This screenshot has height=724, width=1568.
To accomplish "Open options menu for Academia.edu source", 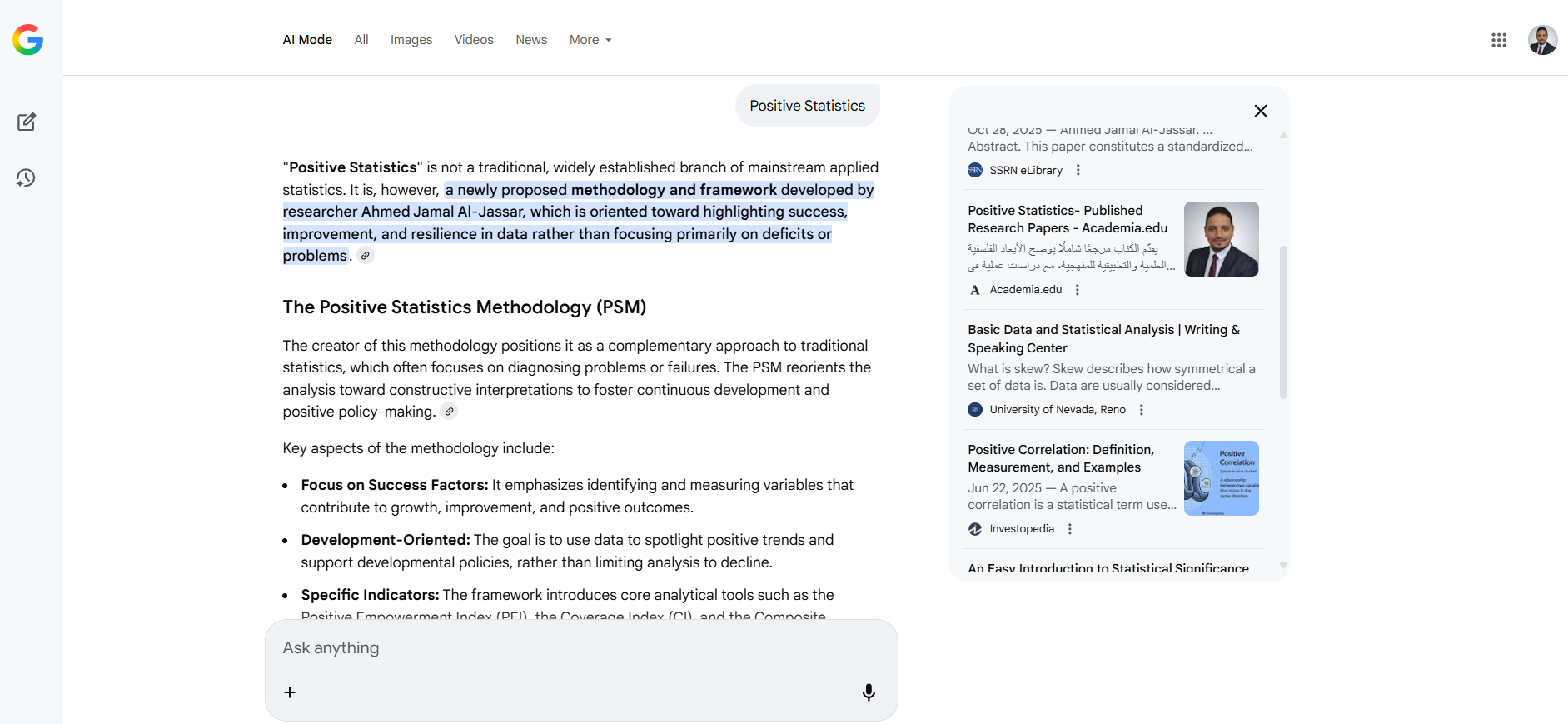I will (1078, 290).
